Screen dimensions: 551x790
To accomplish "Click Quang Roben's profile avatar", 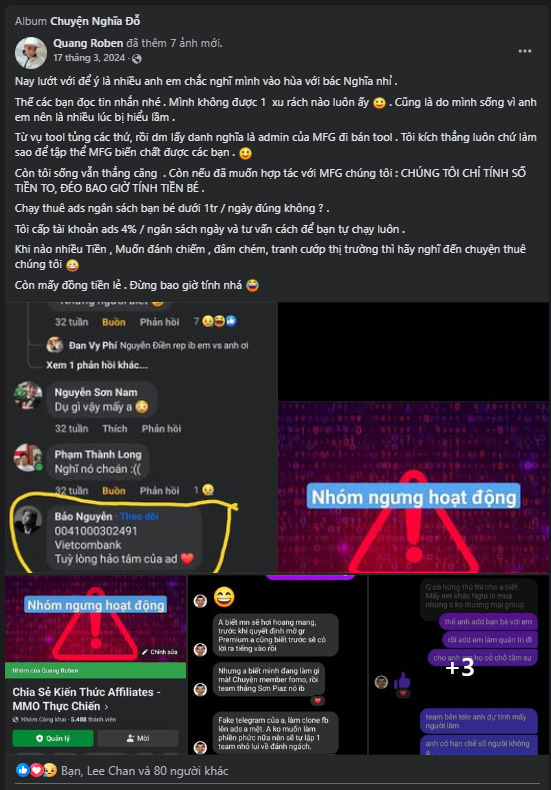I will tap(31, 52).
